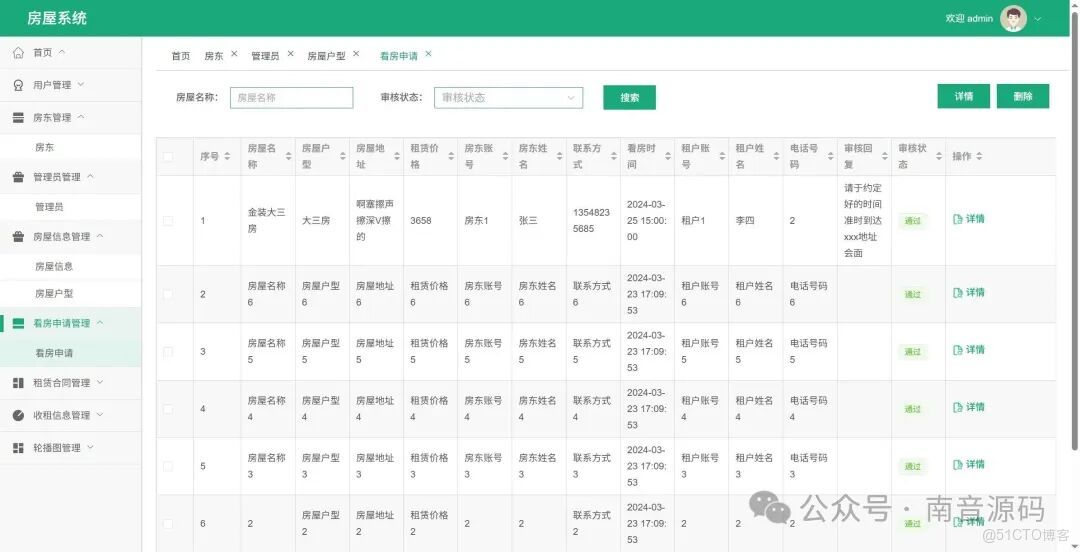Toggle the select-all checkbox in table header

tap(168, 156)
